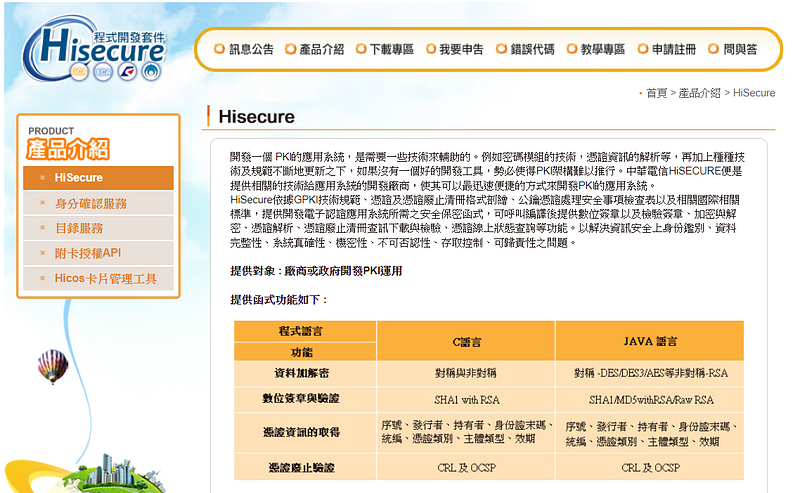
Task: Open 身分確認服務 in the sidebar
Action: coord(98,204)
